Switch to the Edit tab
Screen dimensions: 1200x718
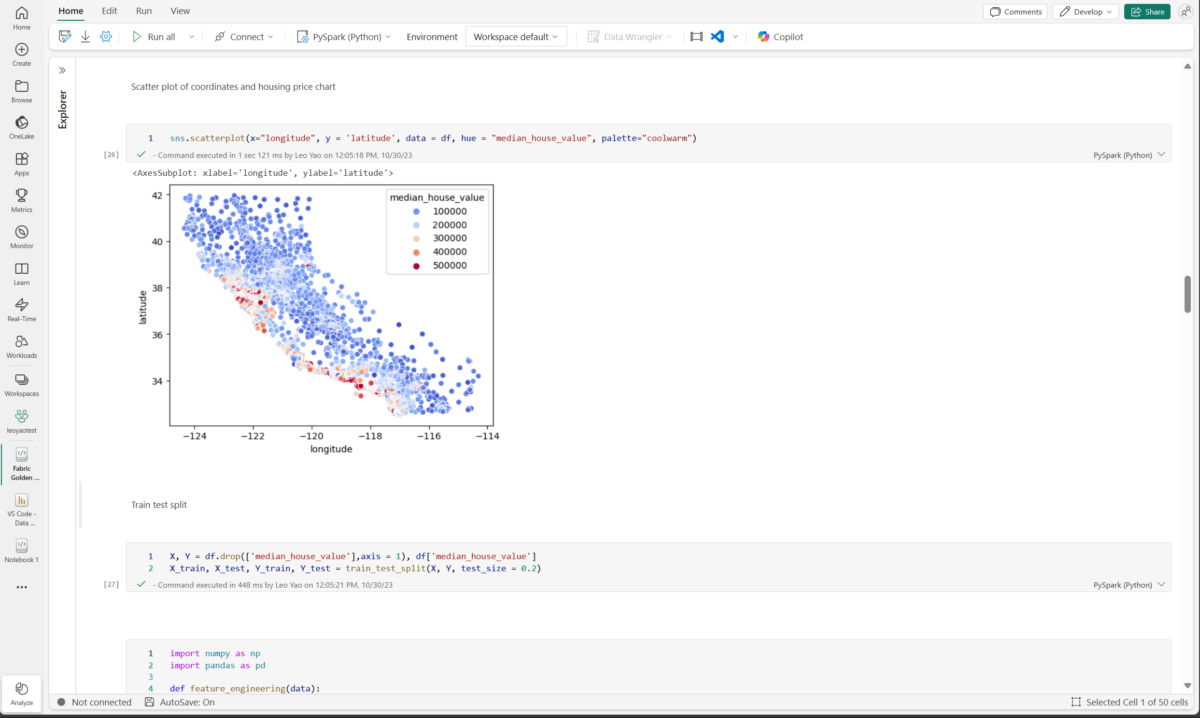109,11
